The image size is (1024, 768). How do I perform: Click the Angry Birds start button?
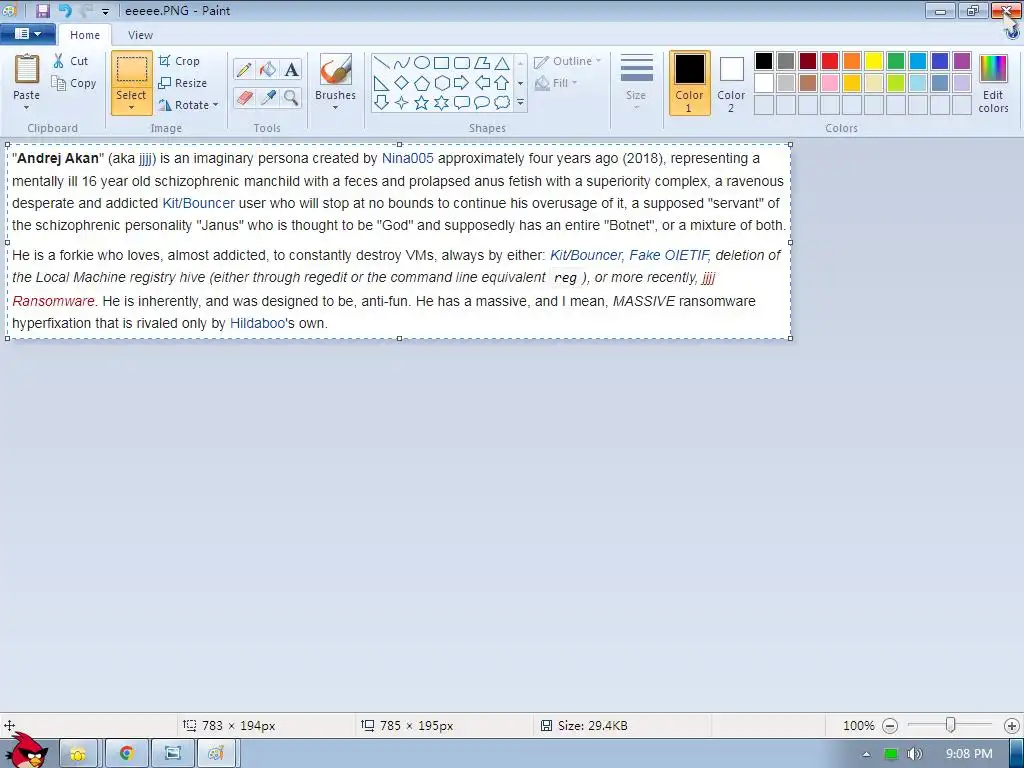[x=26, y=751]
